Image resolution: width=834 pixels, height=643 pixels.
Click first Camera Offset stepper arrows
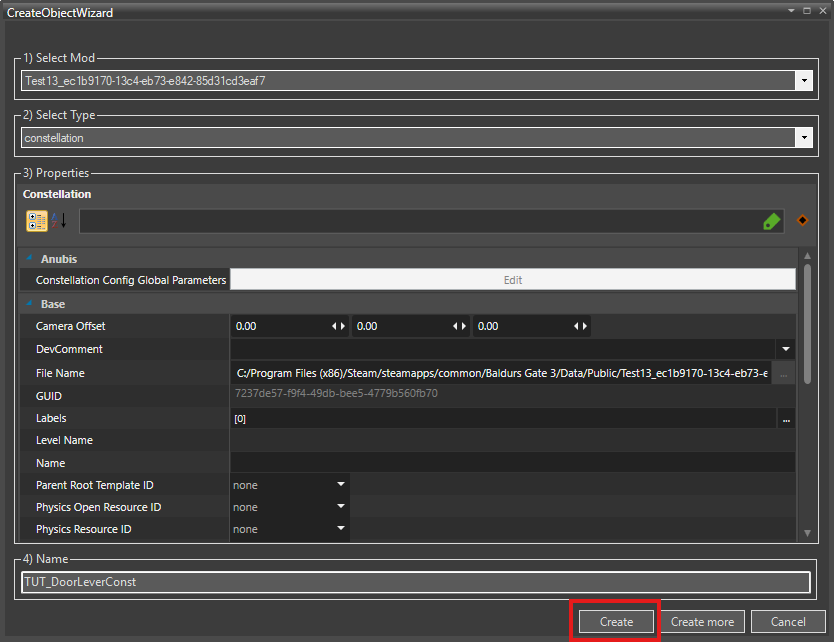pyautogui.click(x=339, y=326)
